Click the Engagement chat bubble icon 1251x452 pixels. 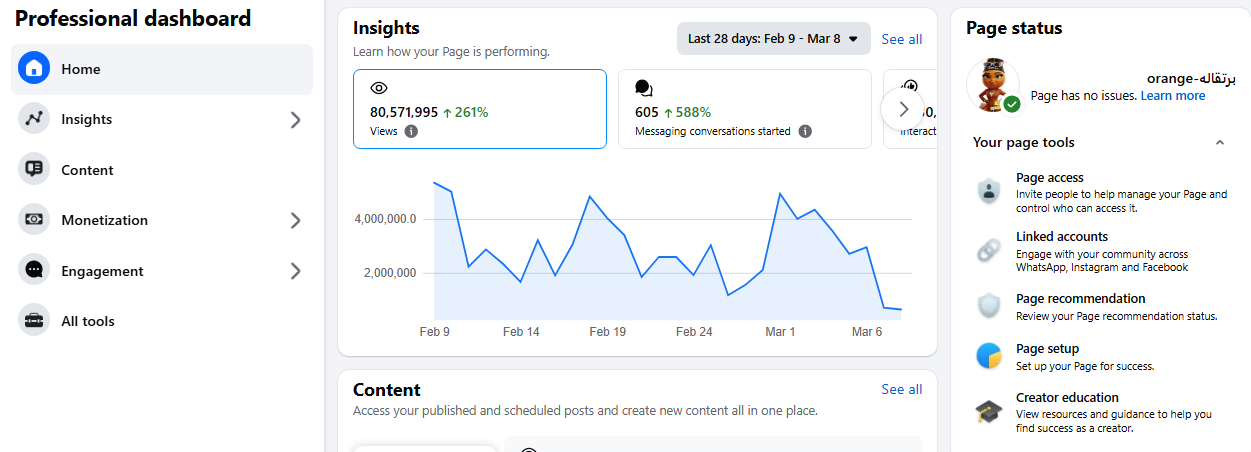pyautogui.click(x=34, y=271)
